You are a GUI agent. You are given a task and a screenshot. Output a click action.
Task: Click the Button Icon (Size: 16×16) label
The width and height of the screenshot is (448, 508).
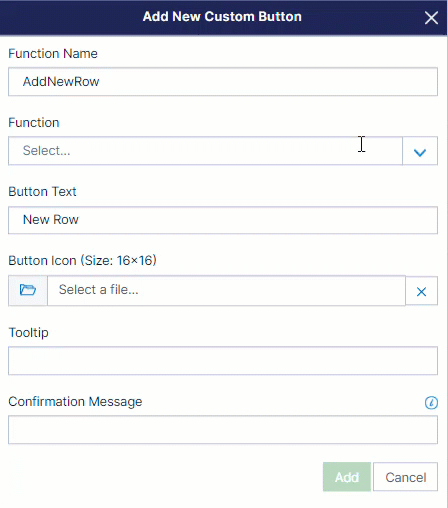[82, 260]
